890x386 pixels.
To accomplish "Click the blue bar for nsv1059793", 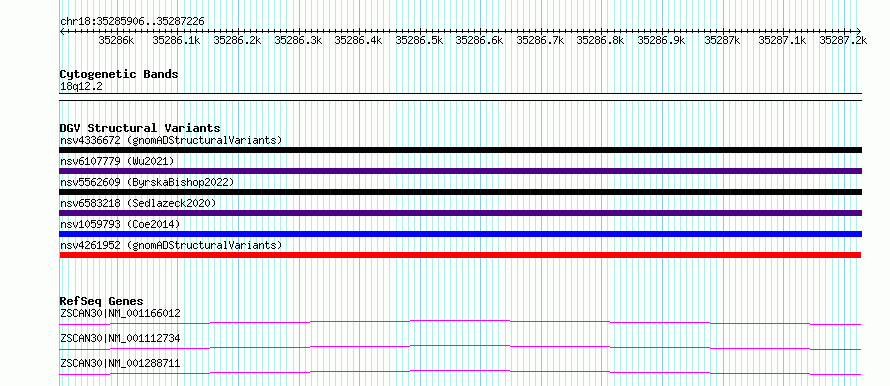I will 460,234.
